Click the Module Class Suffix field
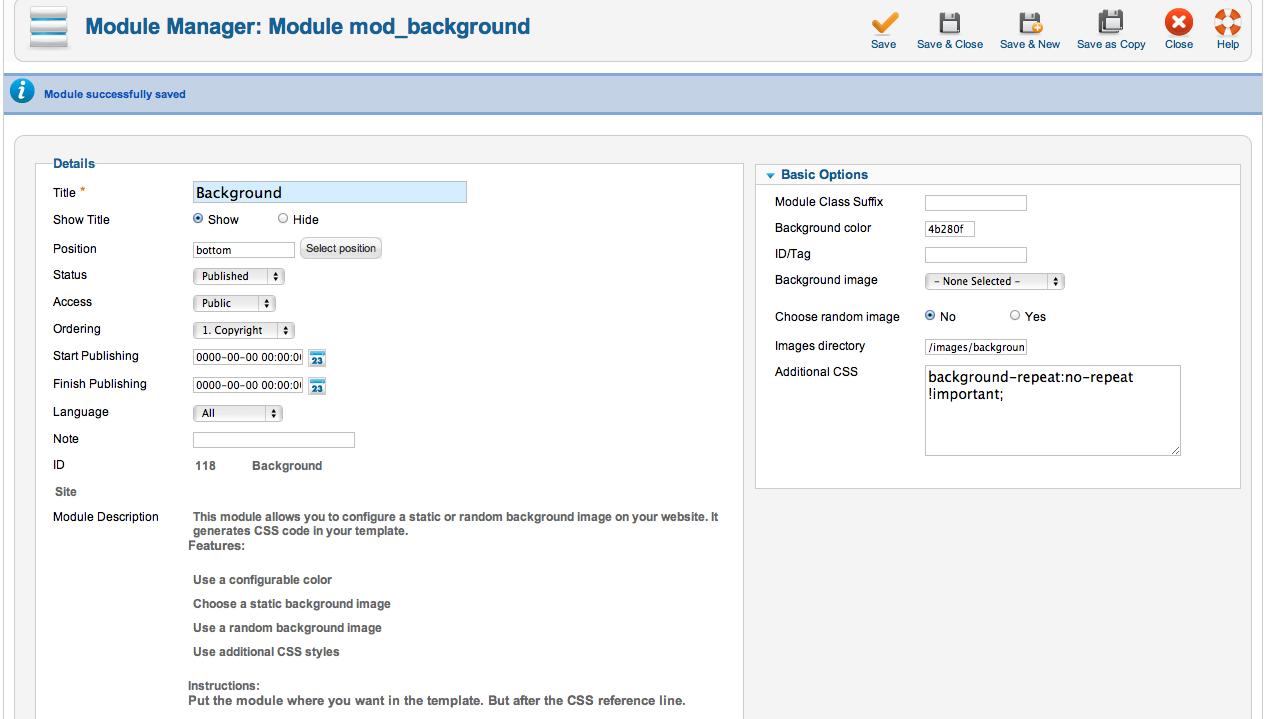The width and height of the screenshot is (1266, 719). click(976, 203)
